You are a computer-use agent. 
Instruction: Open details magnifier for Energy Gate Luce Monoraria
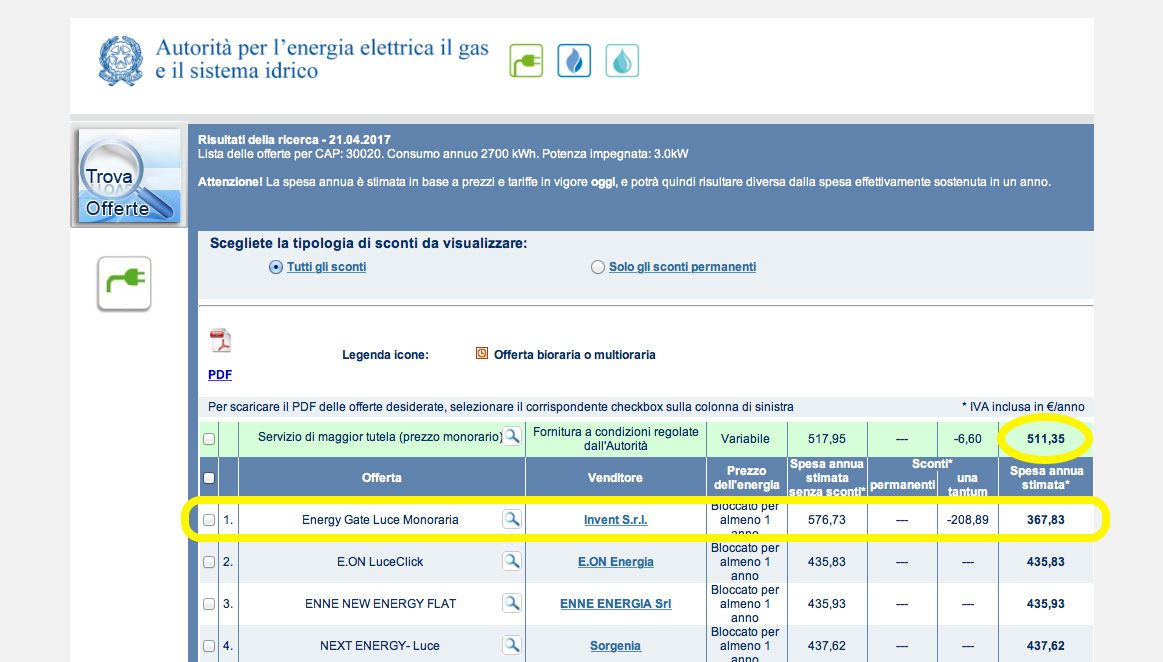coord(512,519)
